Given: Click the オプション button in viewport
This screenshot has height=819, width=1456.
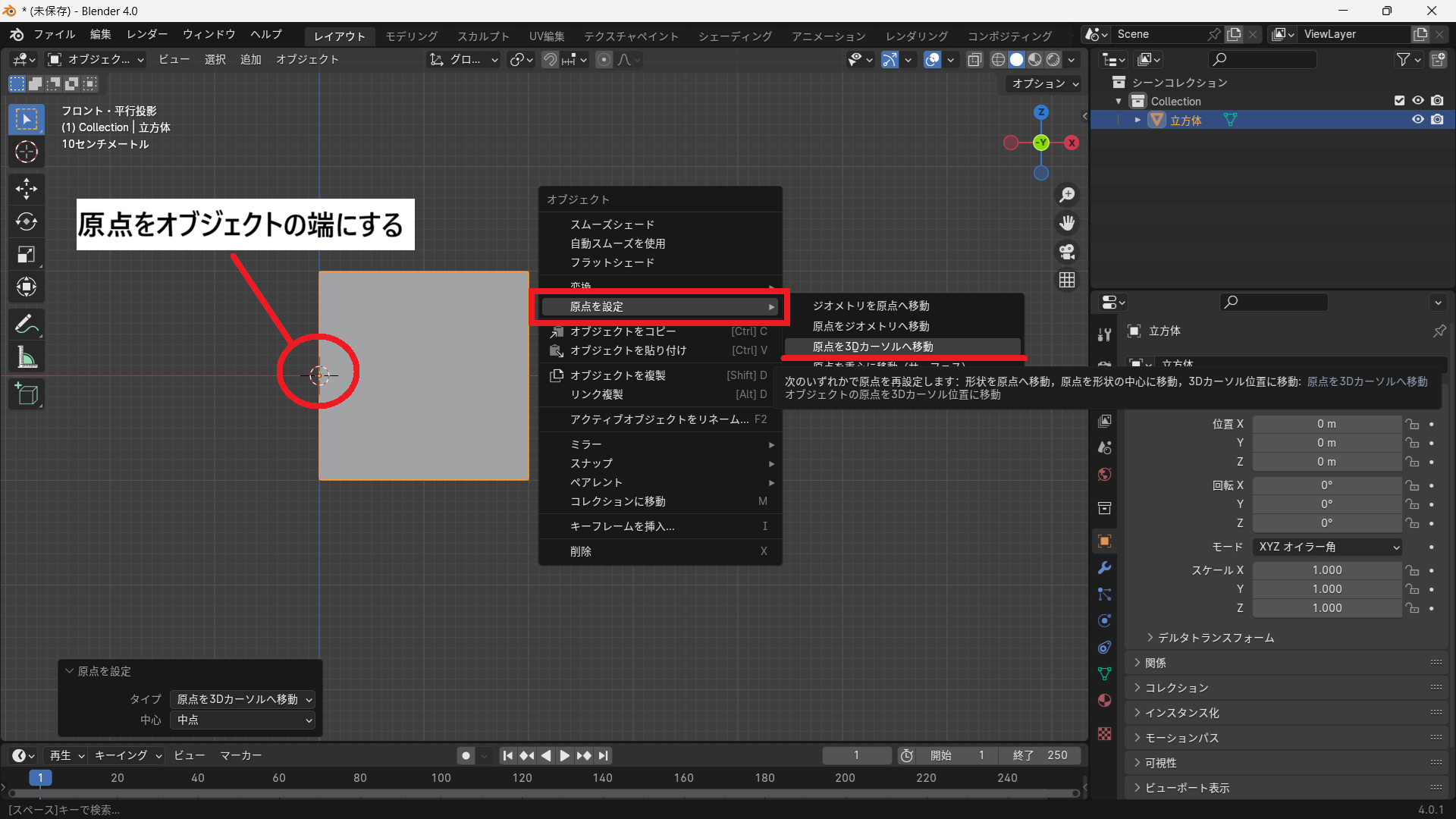Looking at the screenshot, I should coord(1044,83).
